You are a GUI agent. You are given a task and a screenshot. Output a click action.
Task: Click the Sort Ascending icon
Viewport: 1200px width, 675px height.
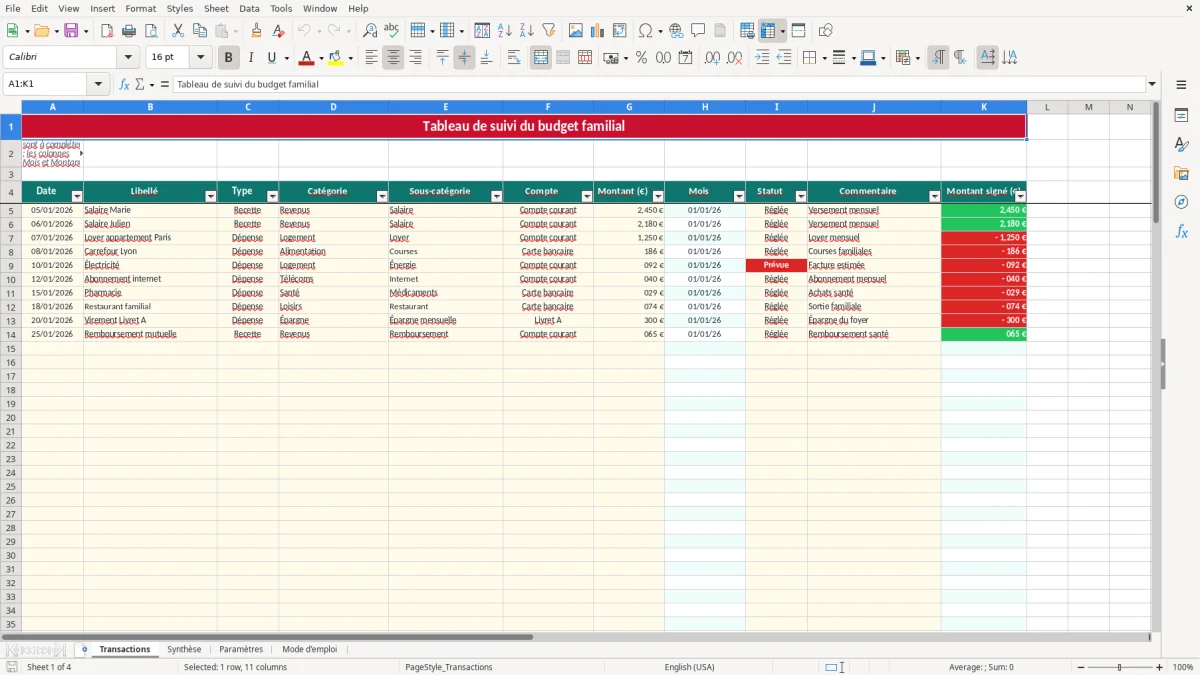(505, 31)
